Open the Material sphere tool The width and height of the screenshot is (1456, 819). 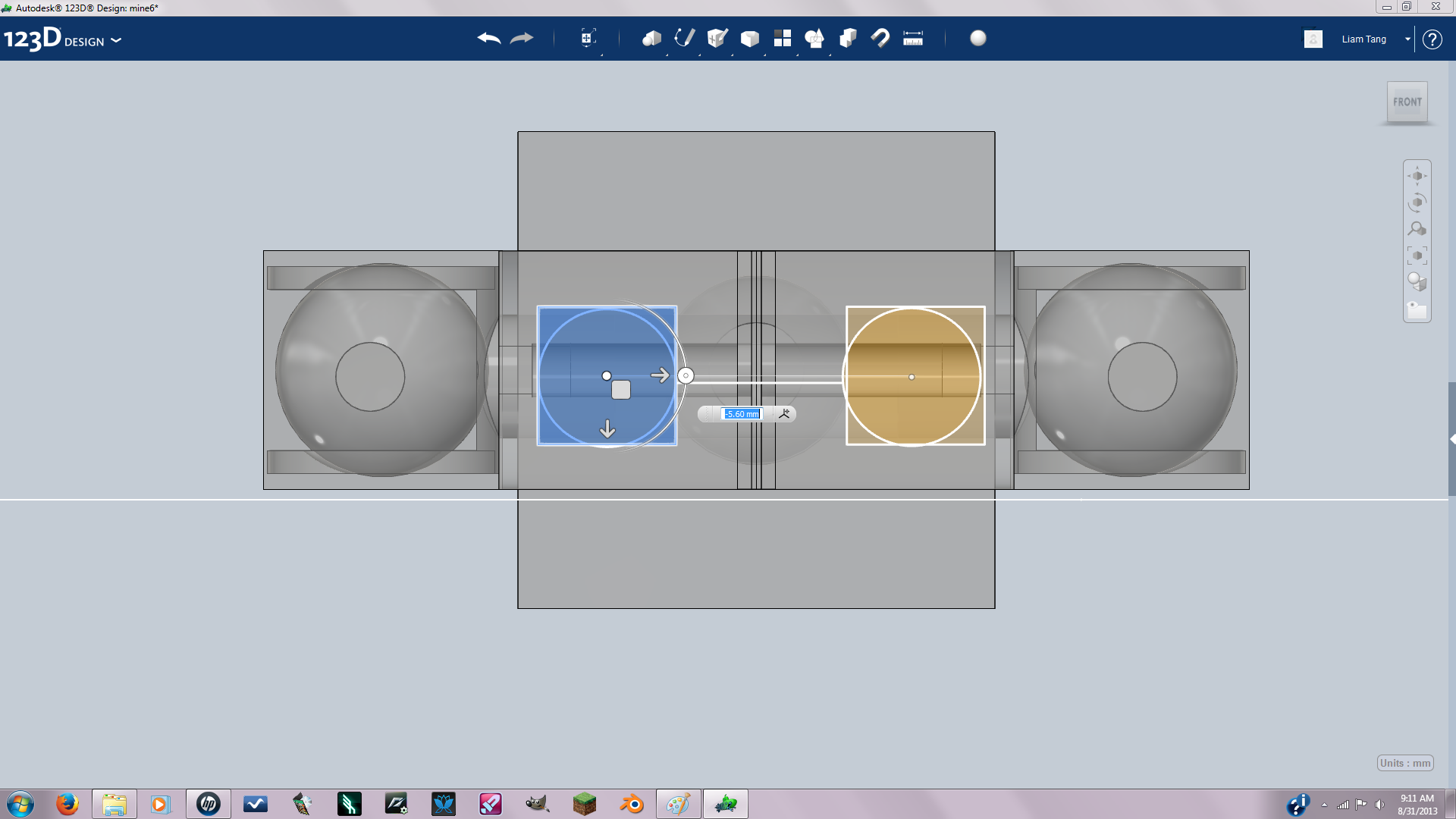point(978,38)
